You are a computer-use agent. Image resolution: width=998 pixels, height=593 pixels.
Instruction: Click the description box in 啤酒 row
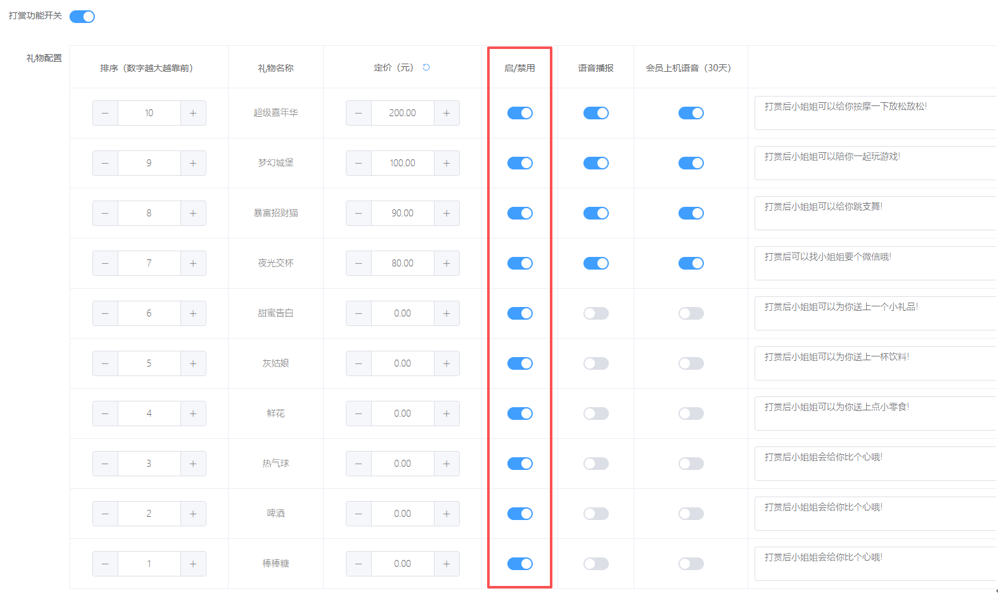point(876,513)
